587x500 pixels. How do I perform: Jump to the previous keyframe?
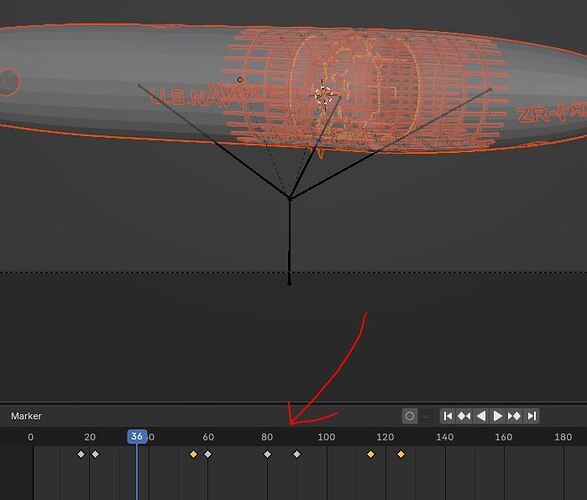point(464,416)
